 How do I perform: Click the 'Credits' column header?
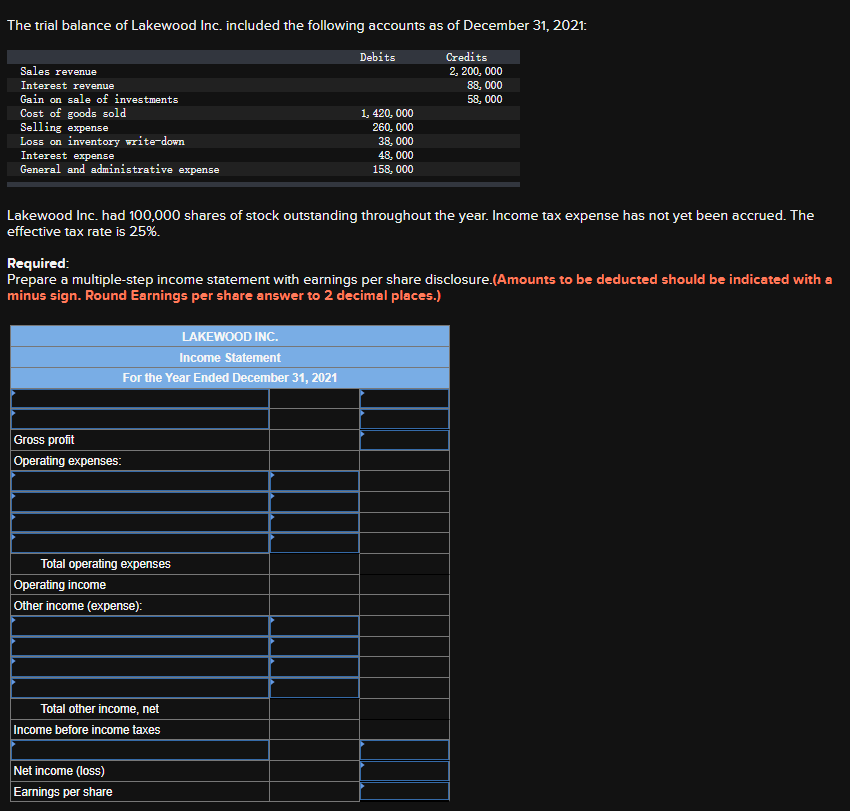(466, 57)
